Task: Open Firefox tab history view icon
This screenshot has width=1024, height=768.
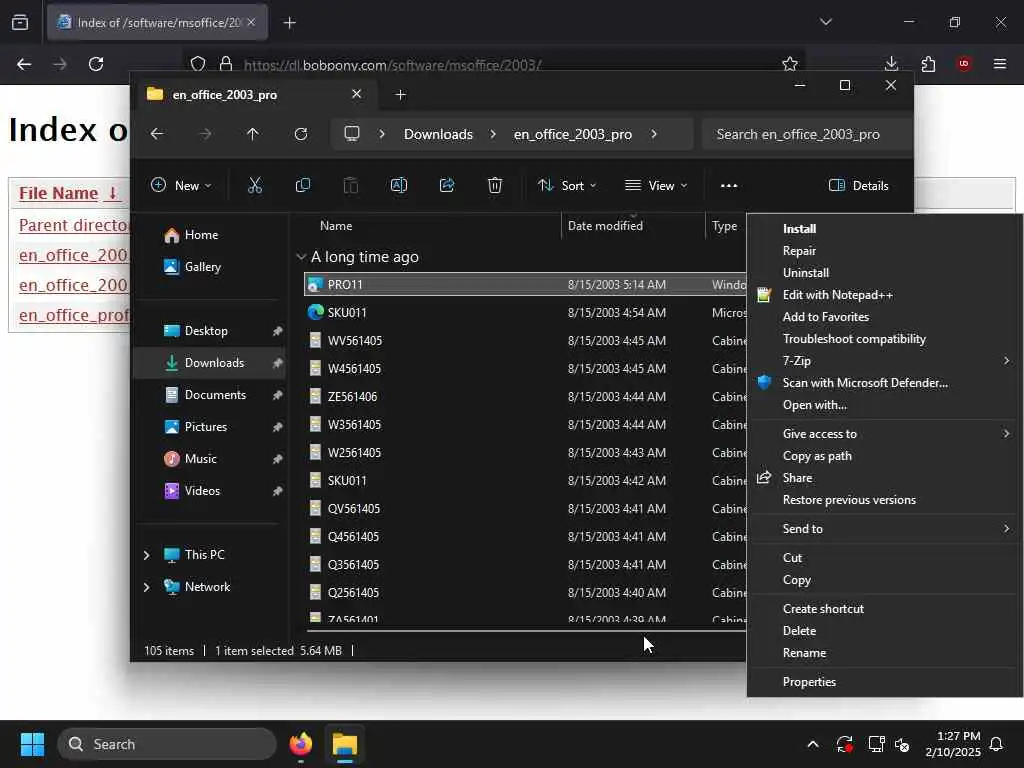Action: pyautogui.click(x=20, y=22)
